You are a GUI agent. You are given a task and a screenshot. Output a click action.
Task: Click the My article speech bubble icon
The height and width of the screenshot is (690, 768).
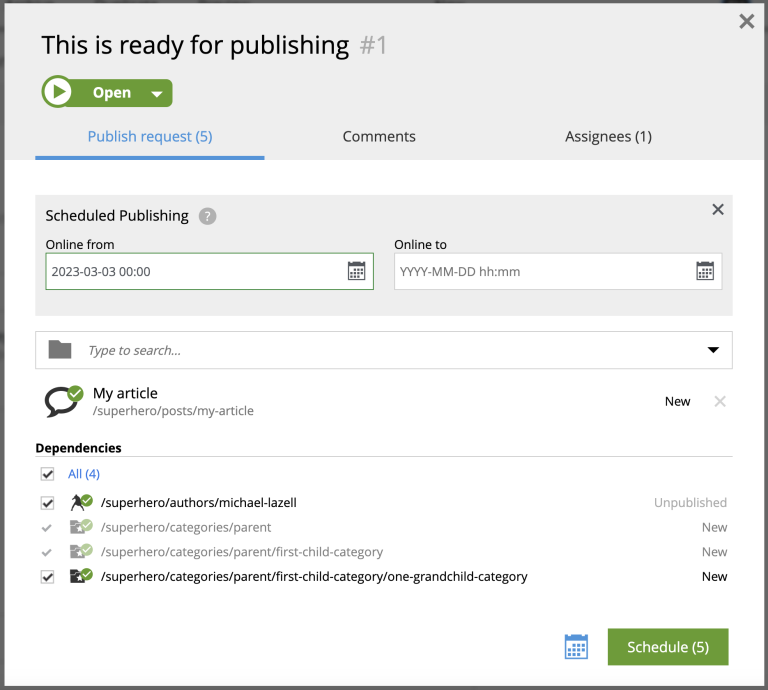64,401
